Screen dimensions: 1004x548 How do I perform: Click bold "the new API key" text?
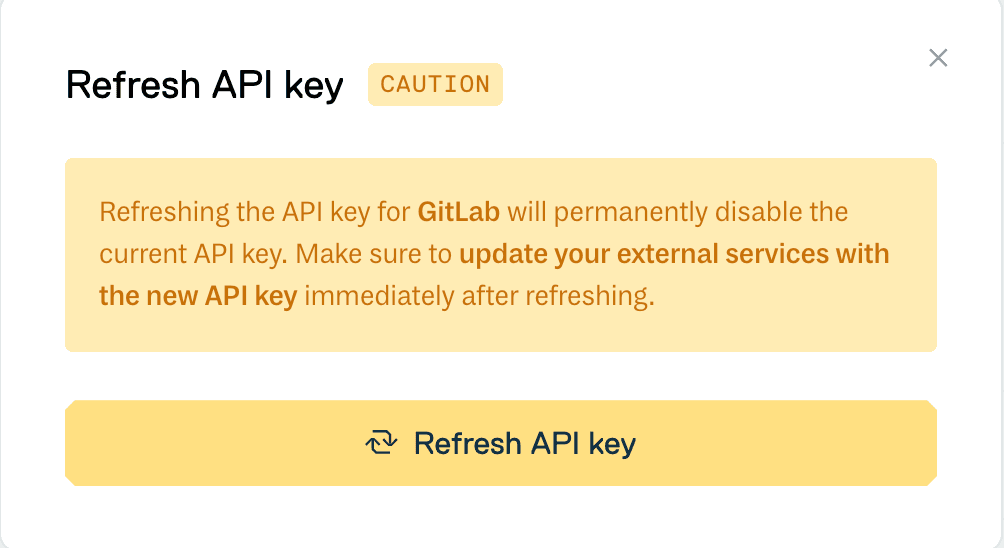click(x=198, y=297)
